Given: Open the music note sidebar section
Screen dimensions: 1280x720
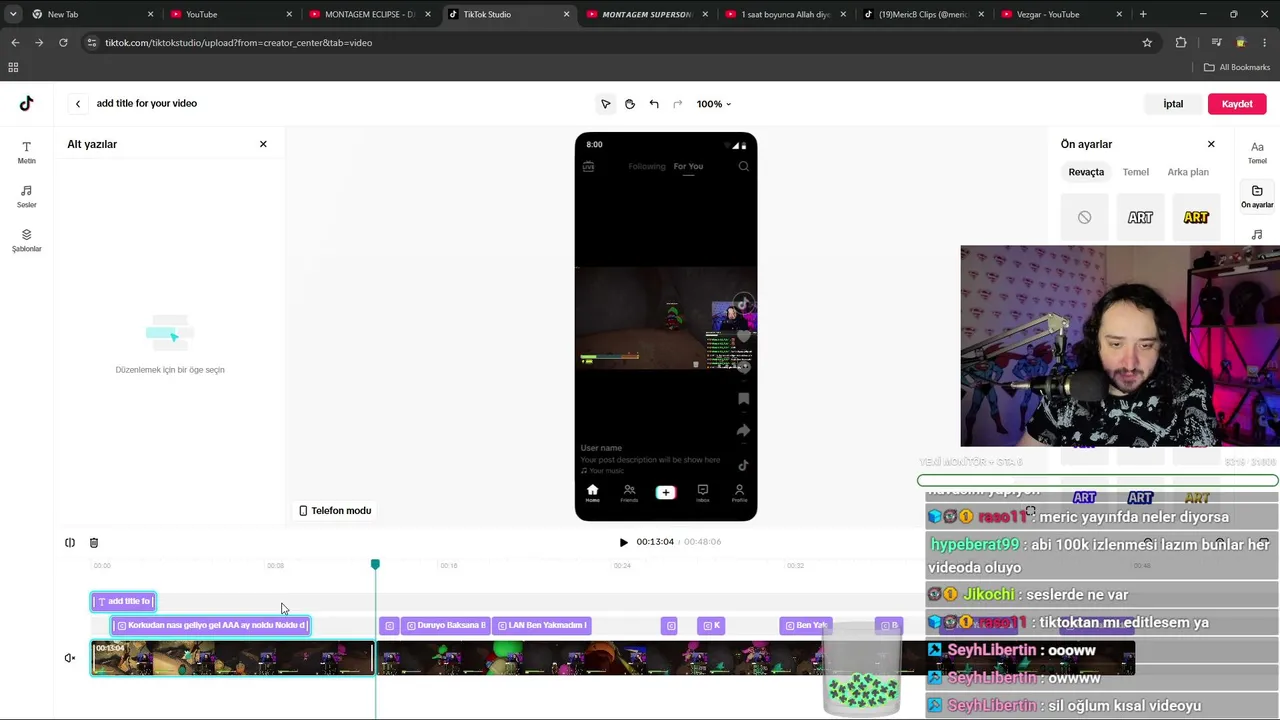Looking at the screenshot, I should [1257, 235].
